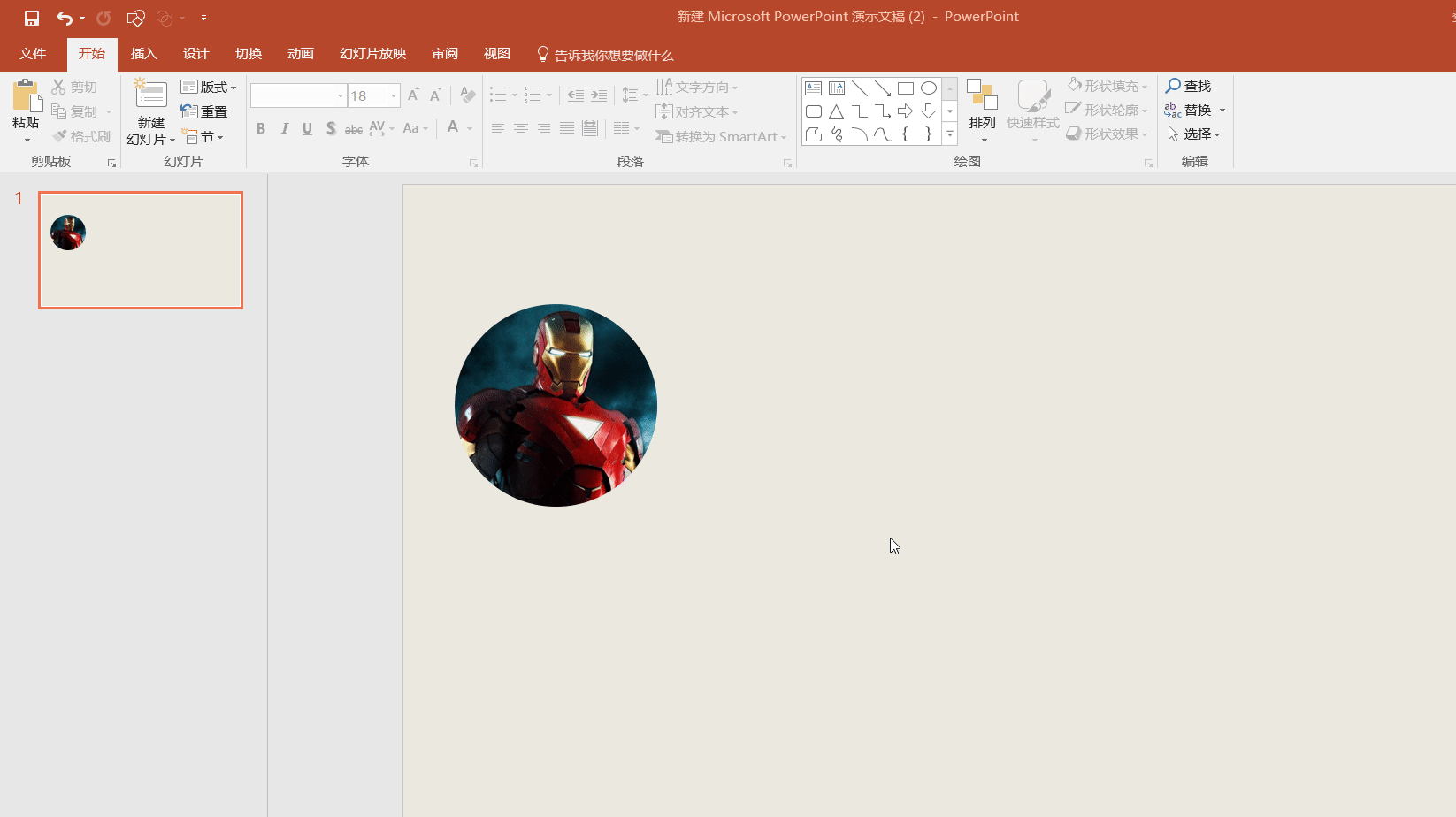Open 文字方向 (Text Direction) dropdown

pos(697,87)
